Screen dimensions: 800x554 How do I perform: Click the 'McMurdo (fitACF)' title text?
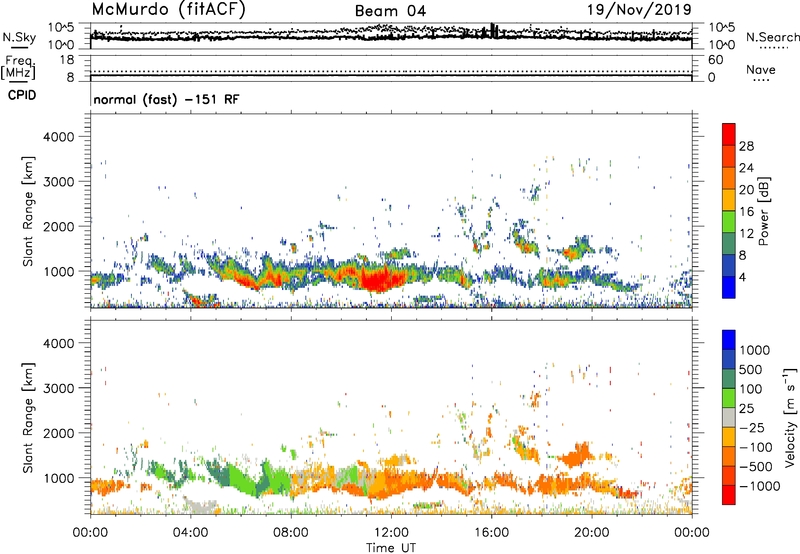pos(168,10)
